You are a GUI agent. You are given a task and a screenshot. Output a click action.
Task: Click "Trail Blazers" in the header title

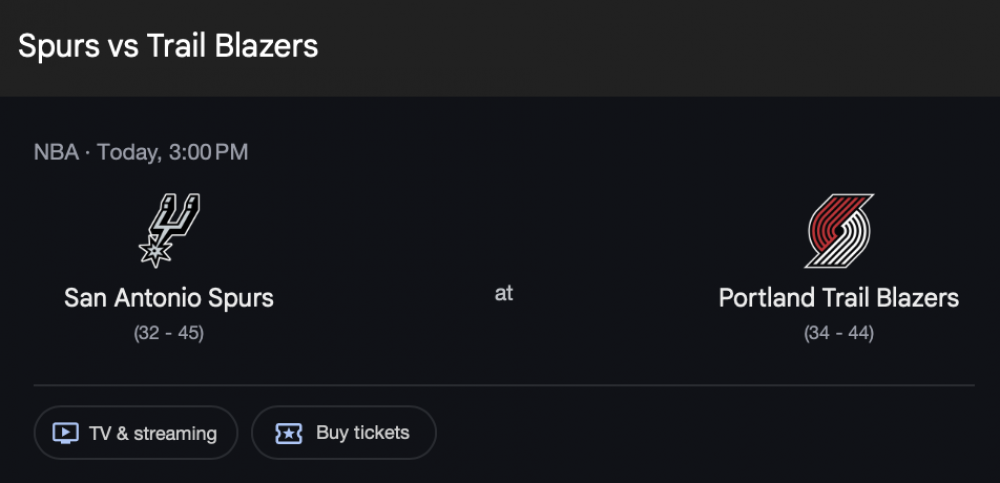pyautogui.click(x=232, y=46)
